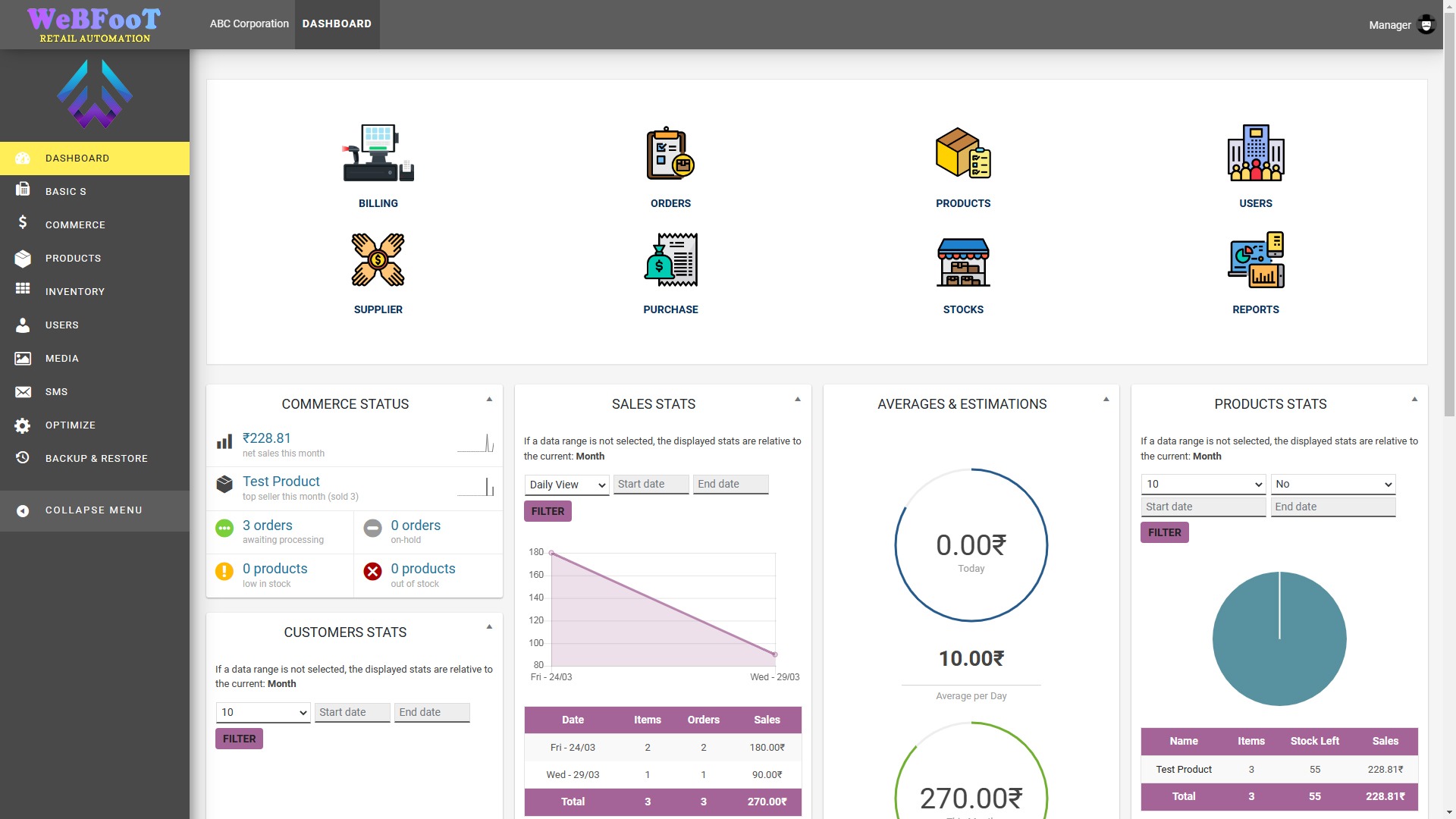Open the Orders clipboard icon
Viewport: 1456px width, 819px height.
[670, 153]
